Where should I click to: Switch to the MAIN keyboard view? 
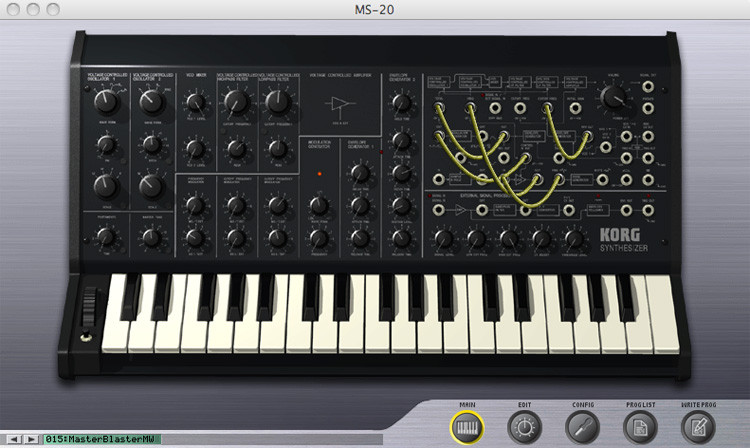(x=467, y=427)
